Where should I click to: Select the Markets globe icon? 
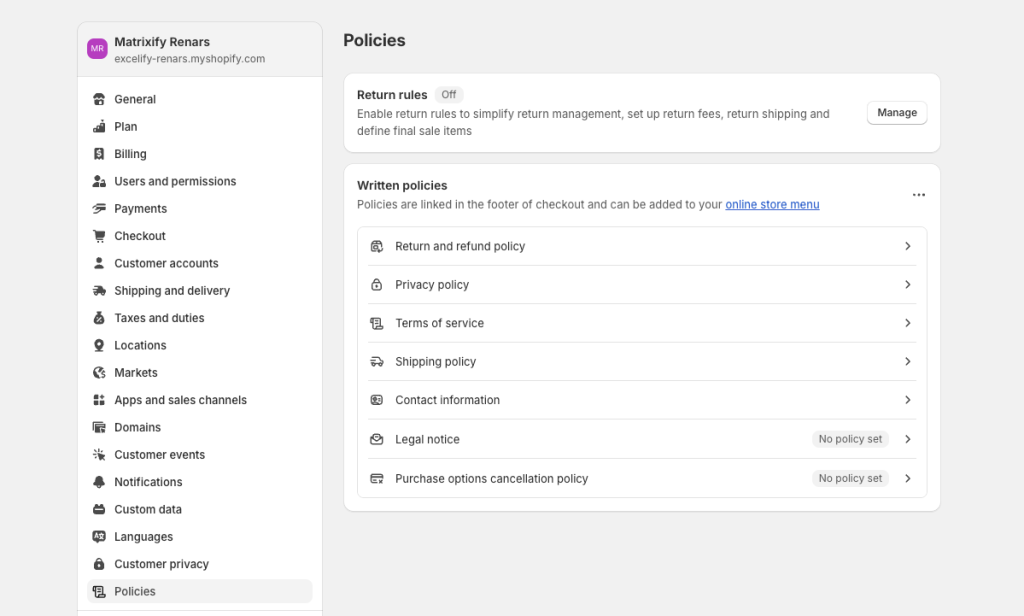point(97,372)
